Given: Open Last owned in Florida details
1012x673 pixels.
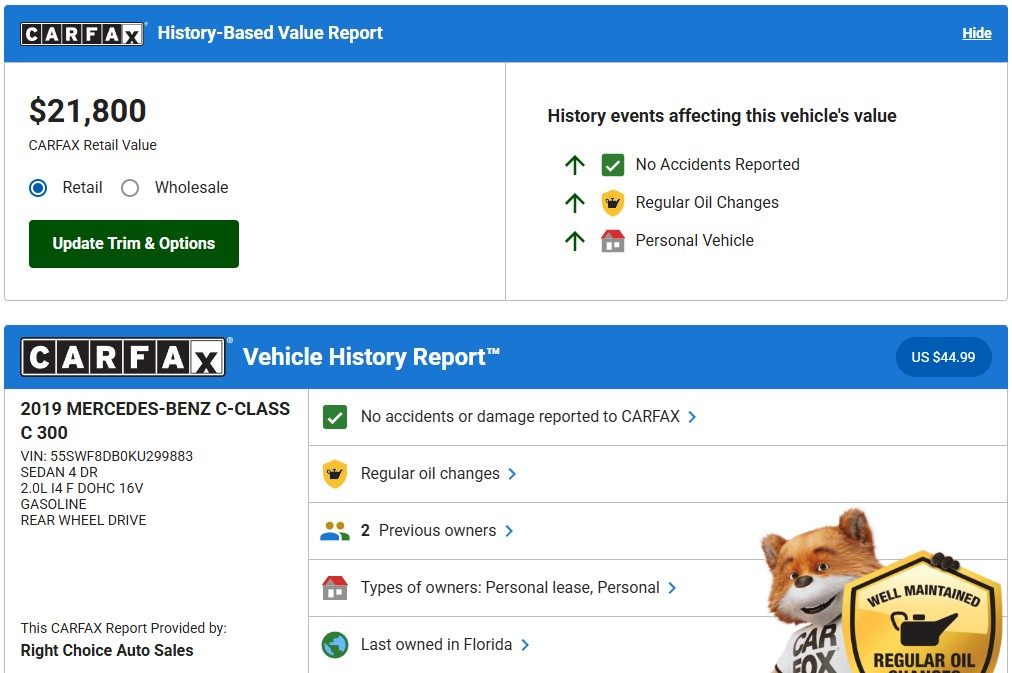Looking at the screenshot, I should [525, 645].
